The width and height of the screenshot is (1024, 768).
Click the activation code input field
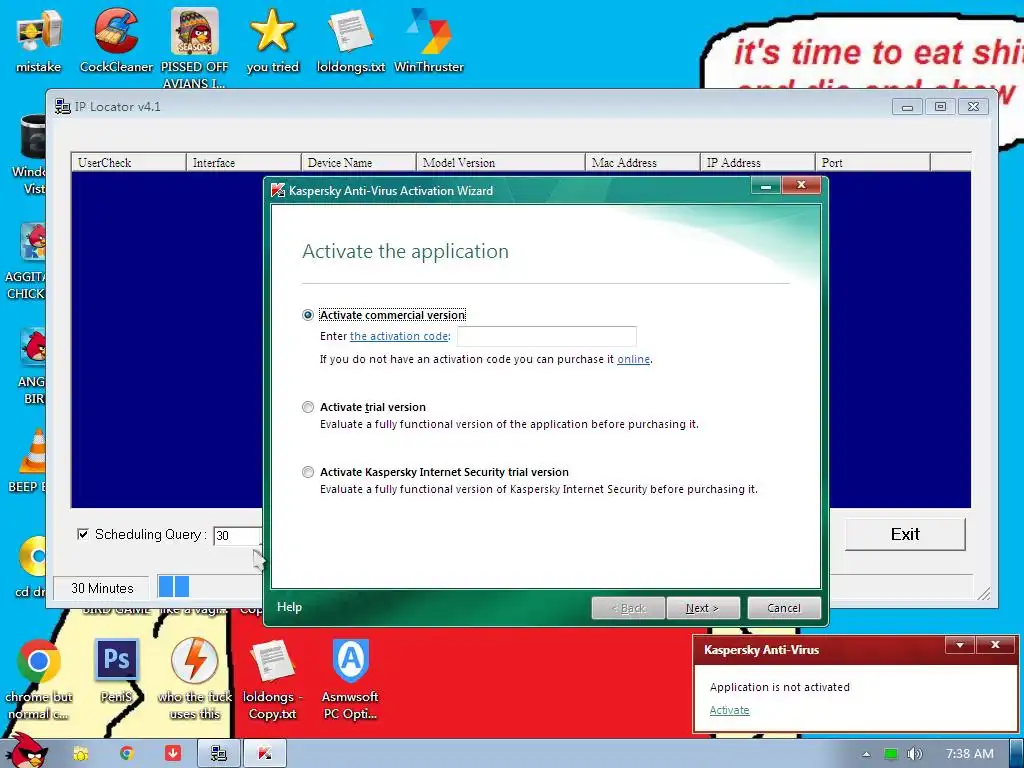547,336
